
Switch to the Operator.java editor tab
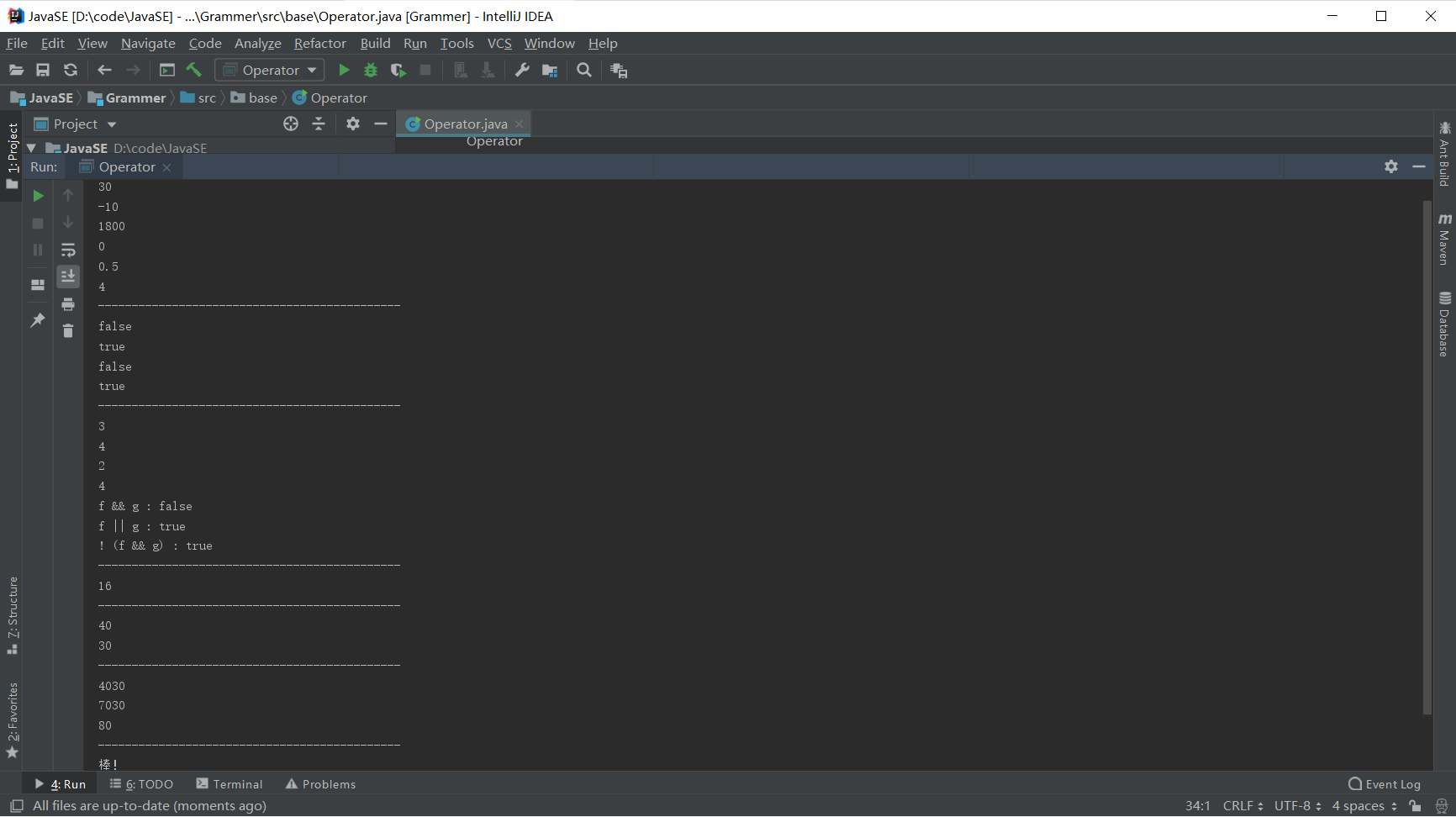click(x=465, y=124)
